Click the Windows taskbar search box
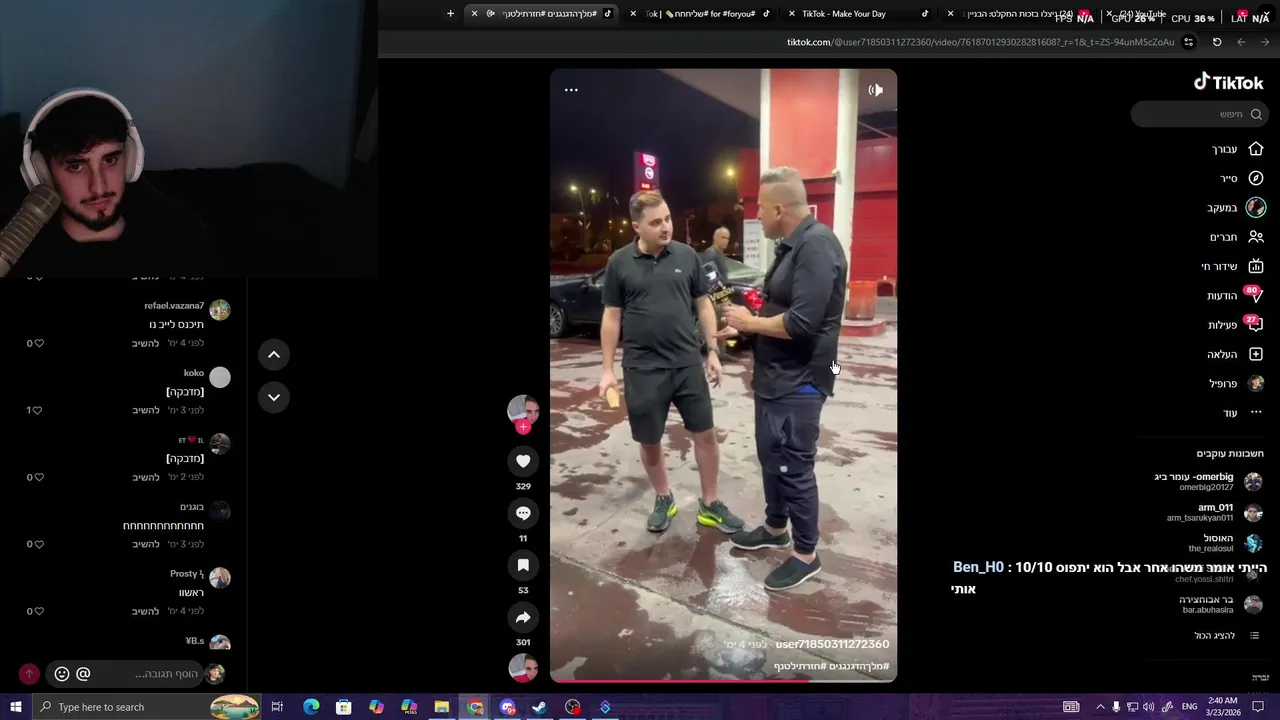 147,707
